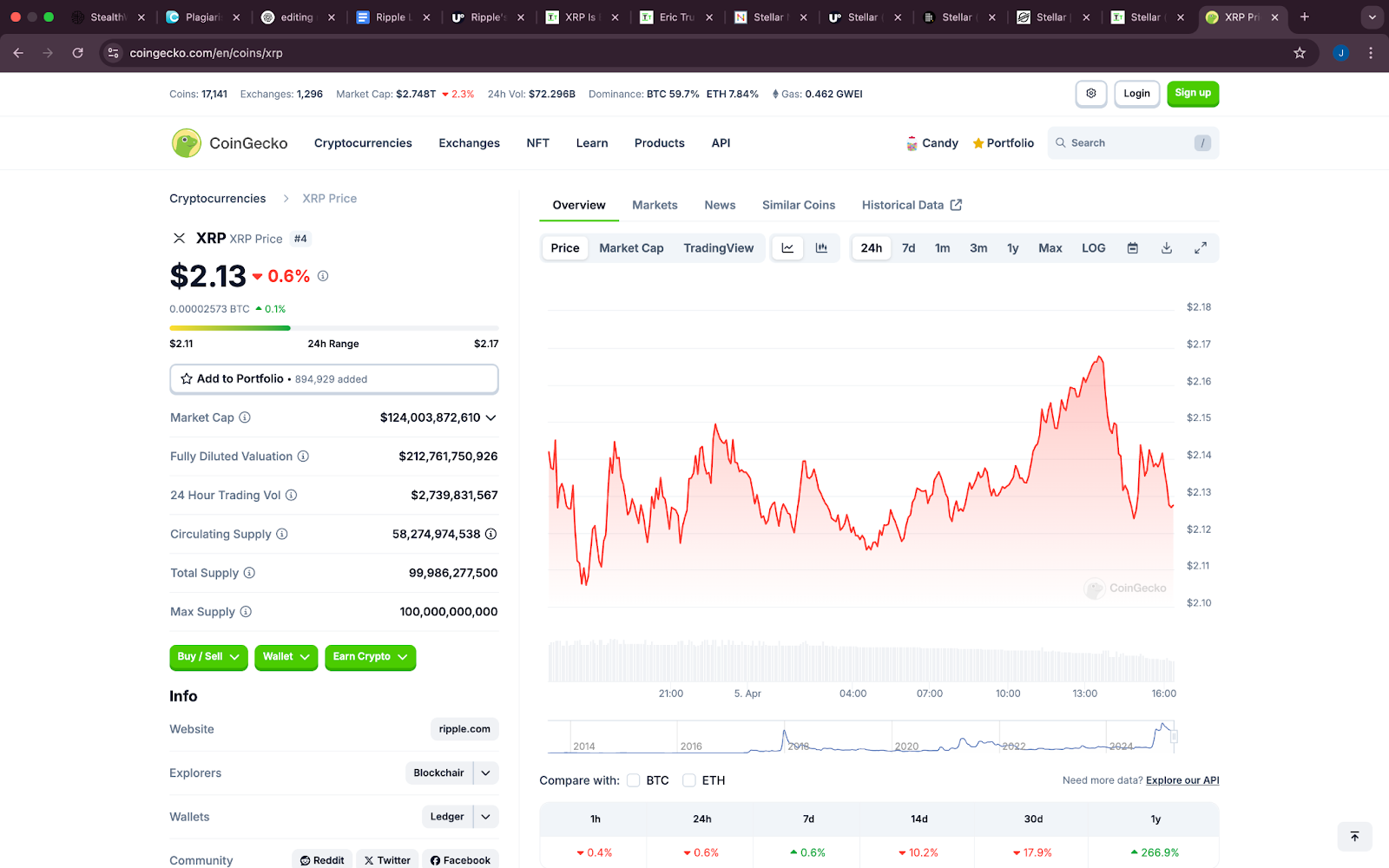Select the Max chart range
This screenshot has height=868, width=1389.
[x=1050, y=248]
